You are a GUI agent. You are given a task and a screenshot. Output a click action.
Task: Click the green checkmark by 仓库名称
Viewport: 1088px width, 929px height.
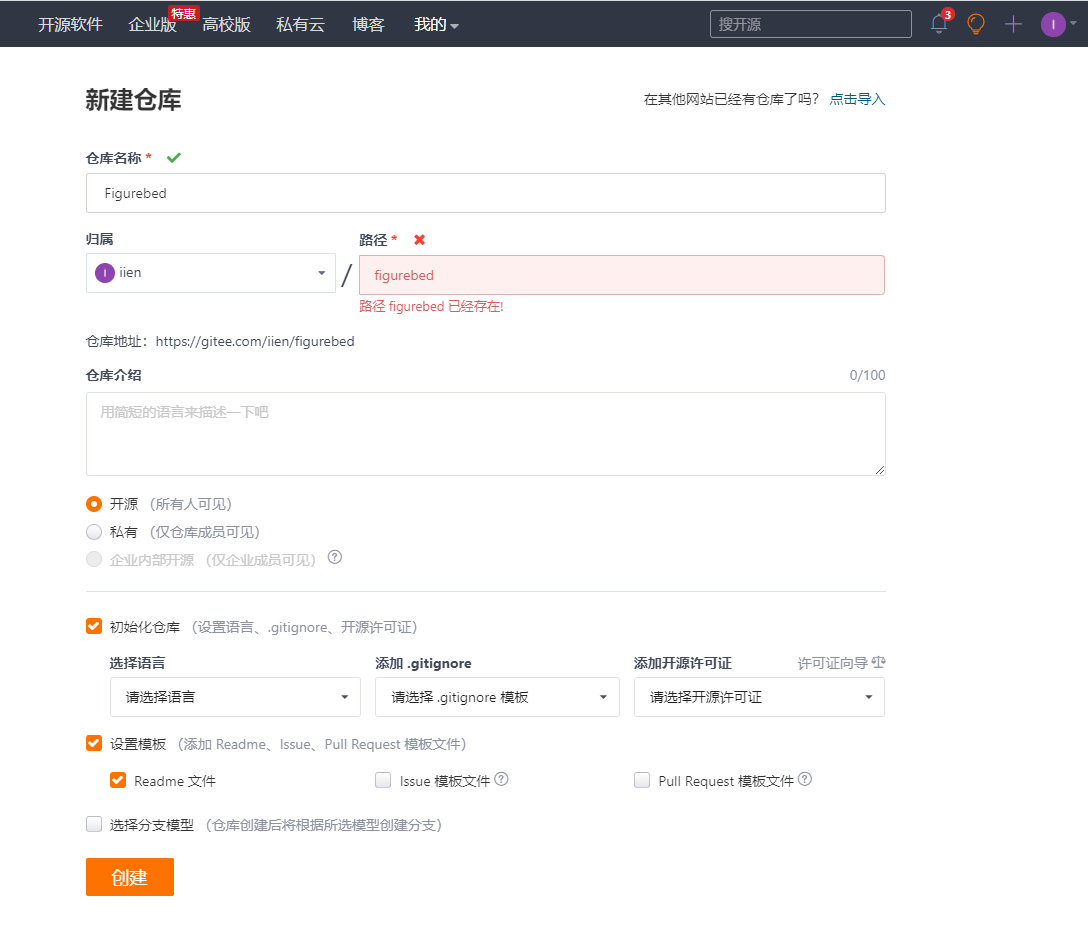(173, 157)
